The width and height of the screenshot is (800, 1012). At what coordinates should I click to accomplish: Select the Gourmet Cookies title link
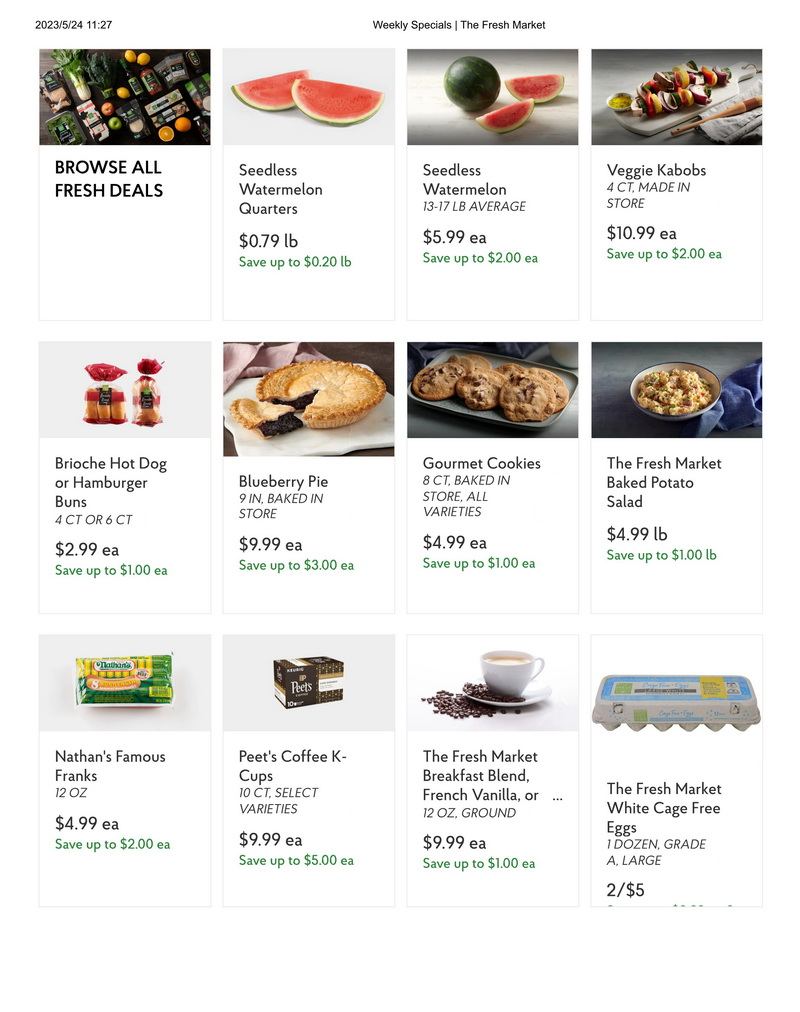coord(481,463)
